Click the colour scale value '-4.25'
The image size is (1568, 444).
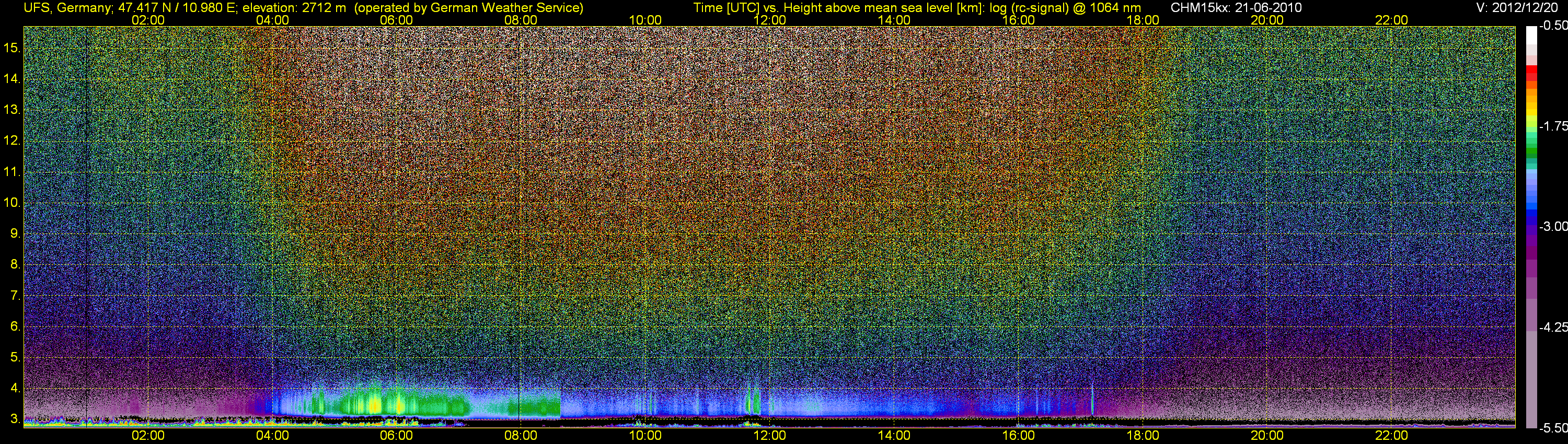point(1553,326)
